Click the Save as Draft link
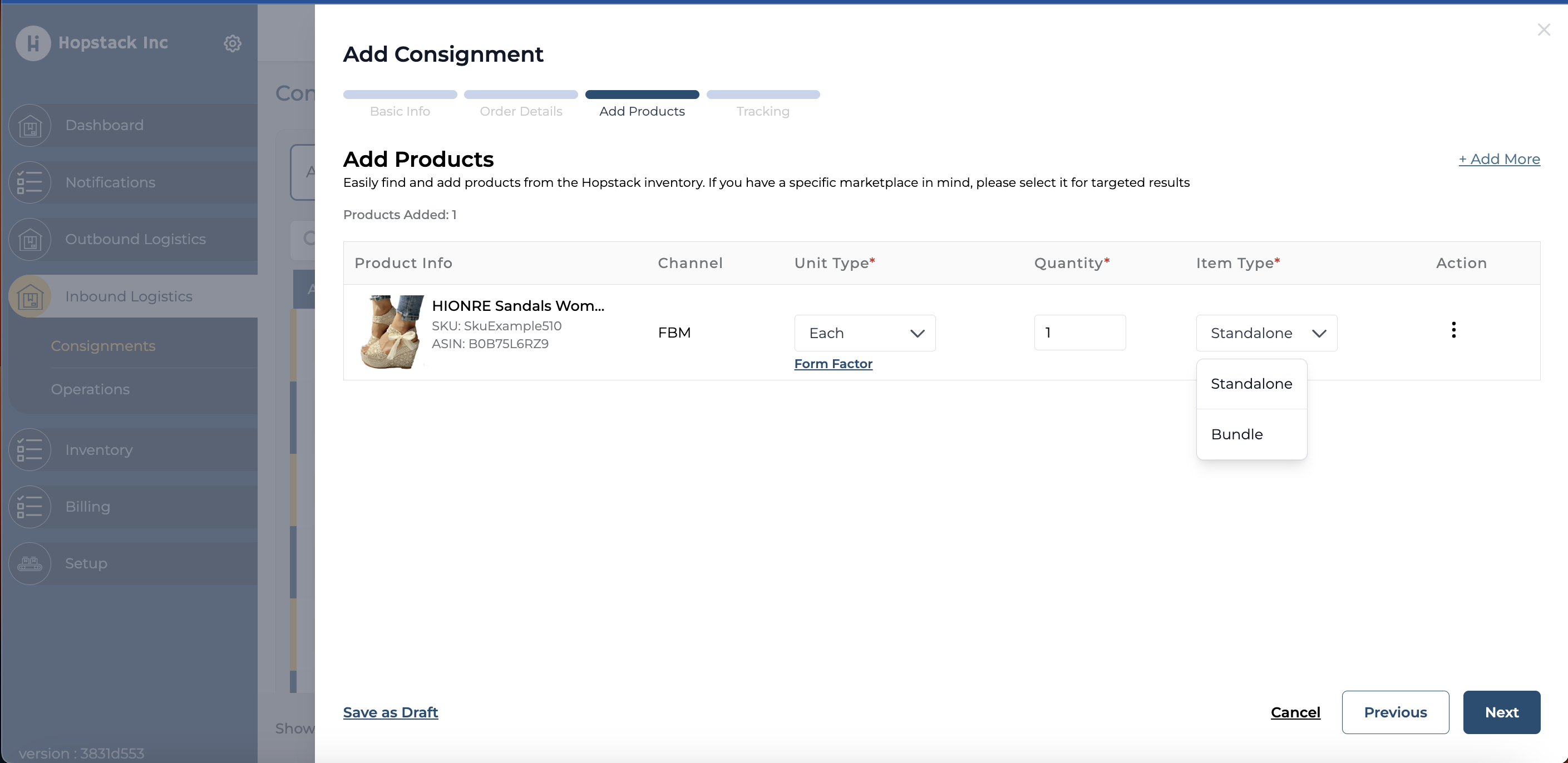The height and width of the screenshot is (763, 1568). tap(390, 712)
